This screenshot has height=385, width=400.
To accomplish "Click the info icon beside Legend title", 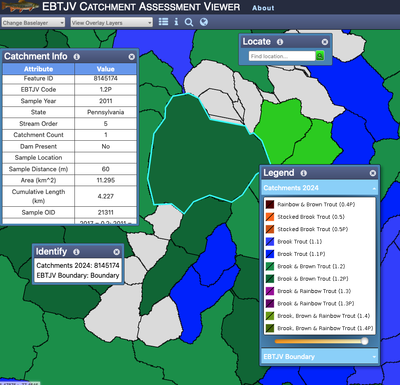I will pyautogui.click(x=304, y=173).
